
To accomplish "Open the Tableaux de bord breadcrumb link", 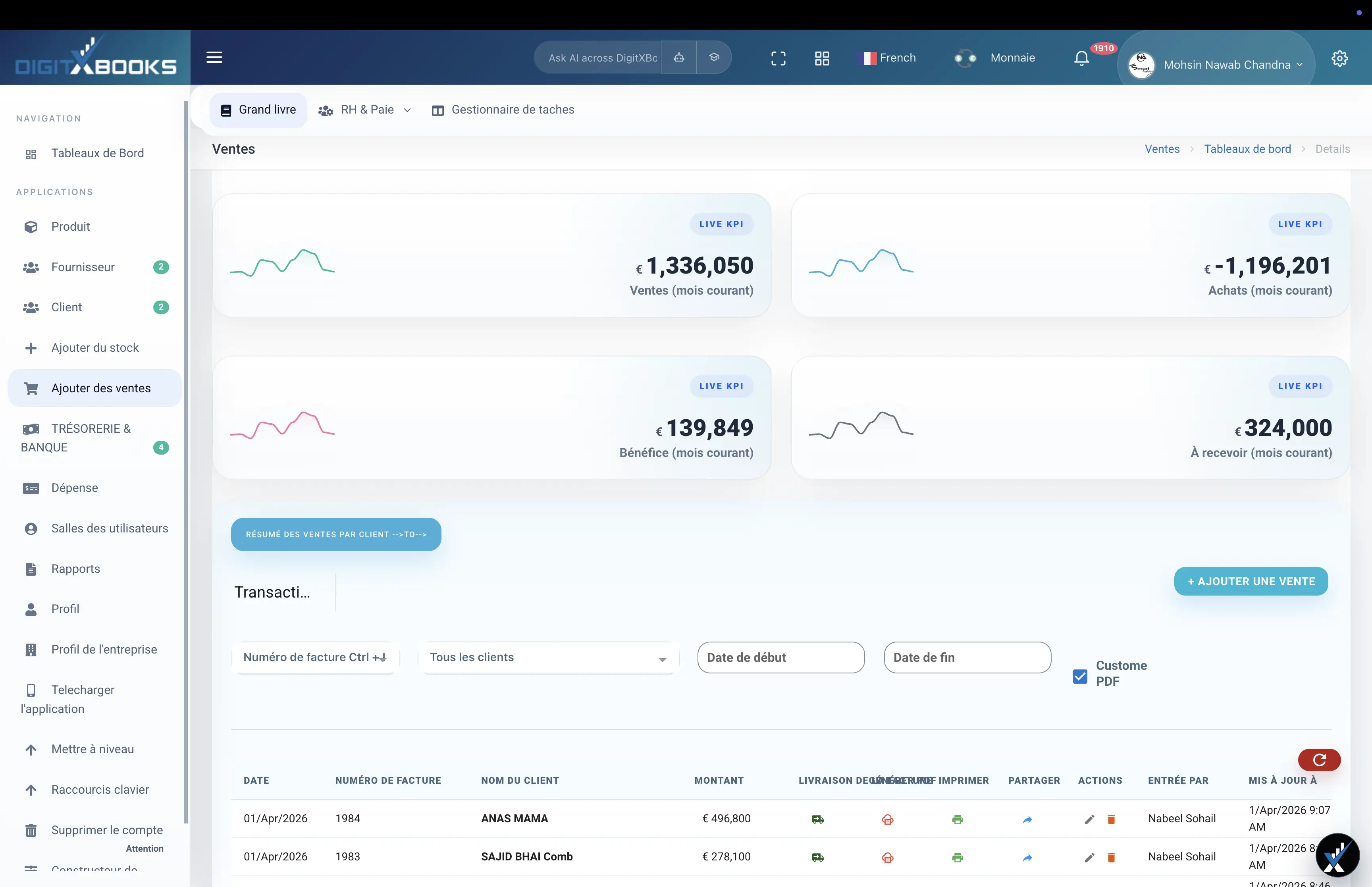I will 1248,148.
